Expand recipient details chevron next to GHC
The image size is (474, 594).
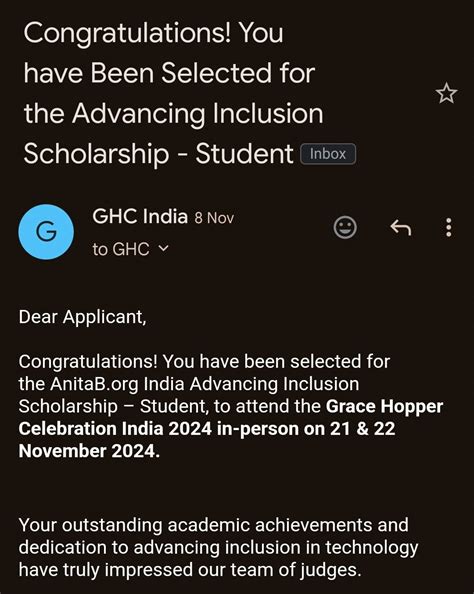[x=163, y=249]
